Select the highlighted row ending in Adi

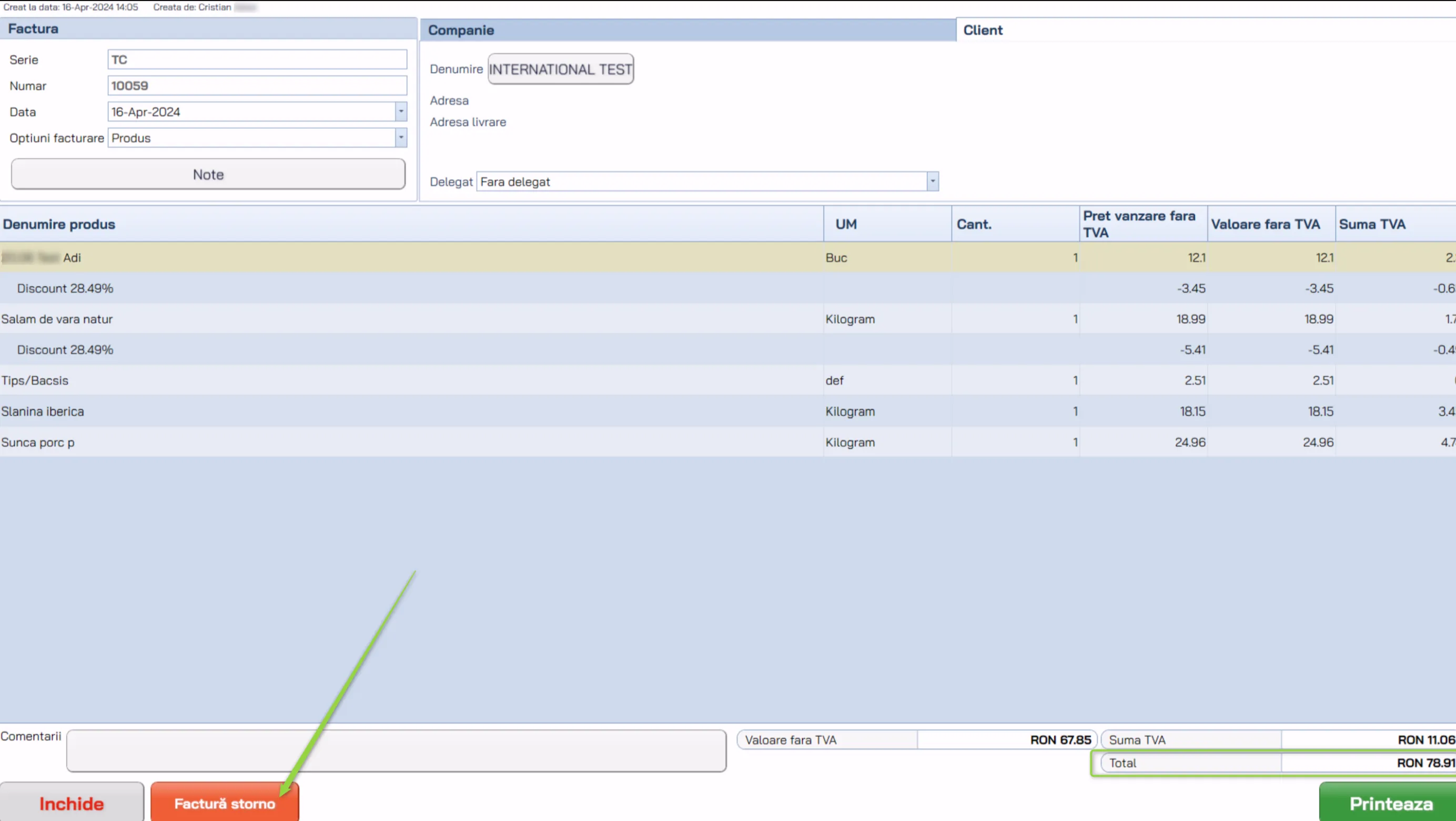728,257
